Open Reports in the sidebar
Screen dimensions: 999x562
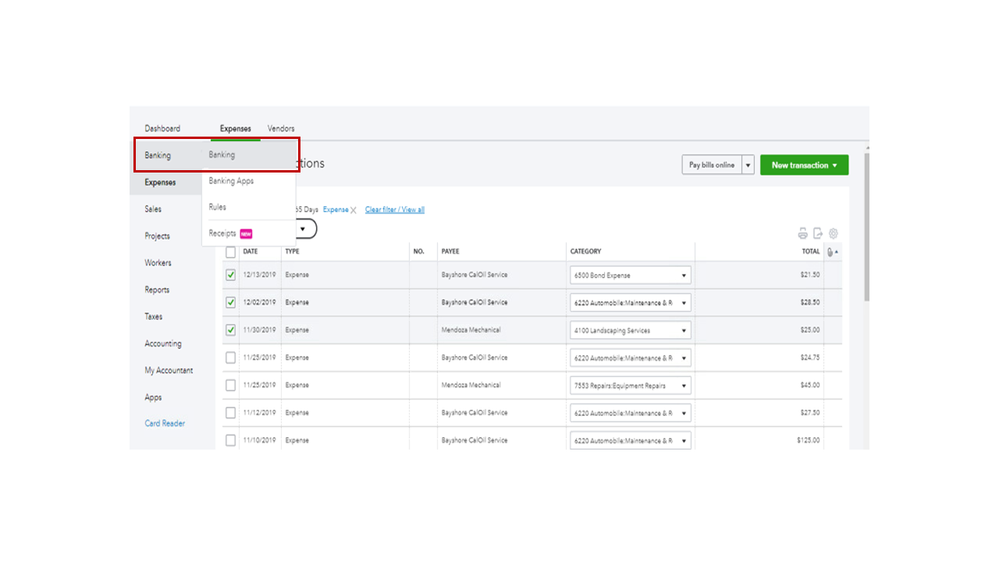point(157,290)
